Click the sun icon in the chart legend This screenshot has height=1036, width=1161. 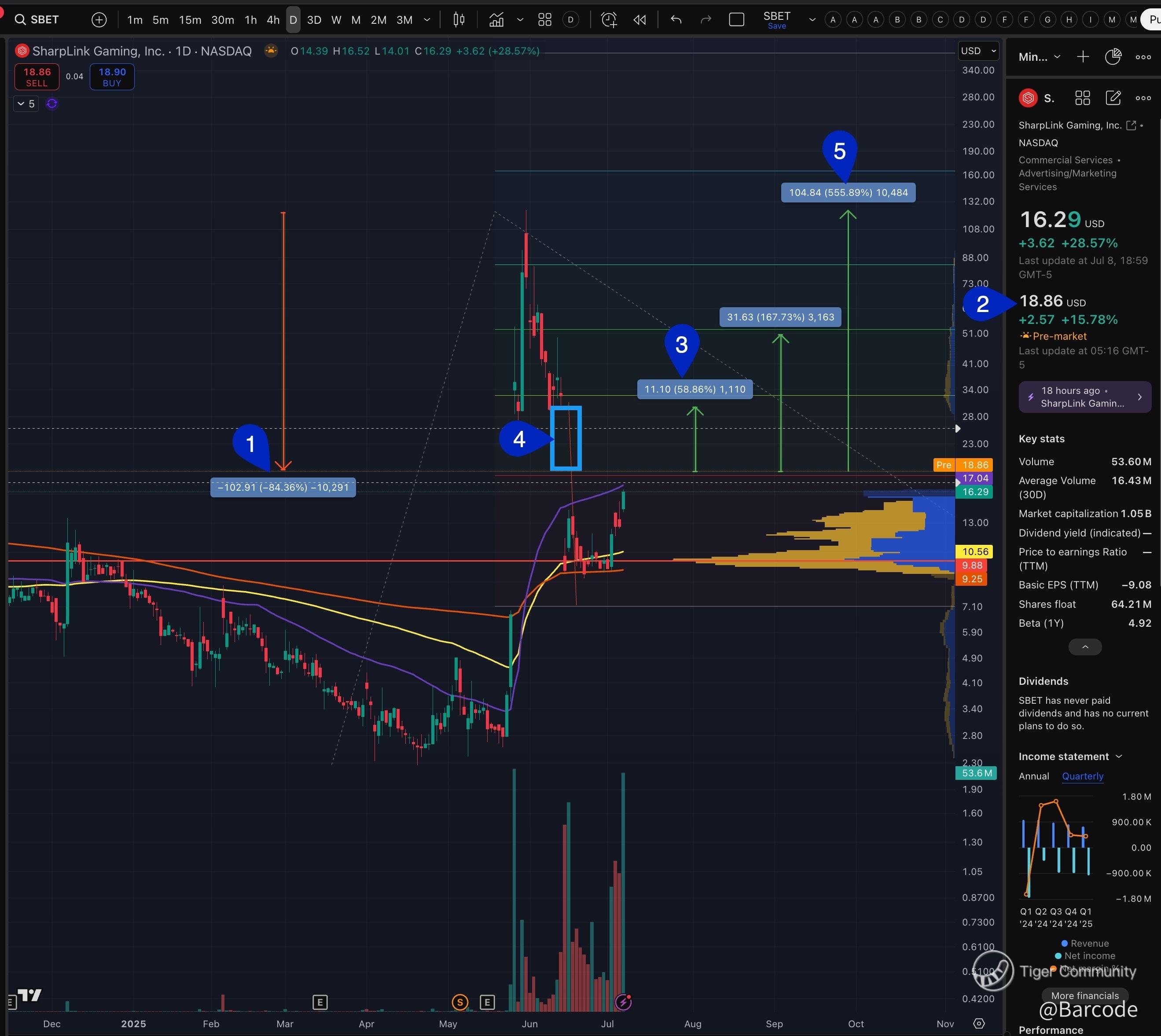click(x=272, y=51)
